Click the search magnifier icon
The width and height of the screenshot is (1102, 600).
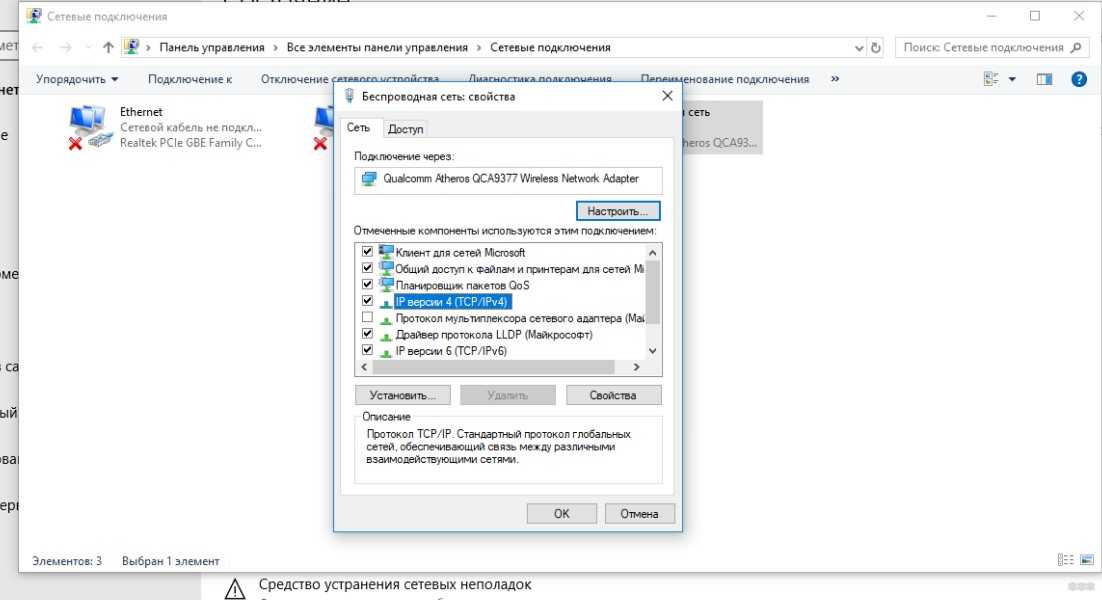point(1076,47)
